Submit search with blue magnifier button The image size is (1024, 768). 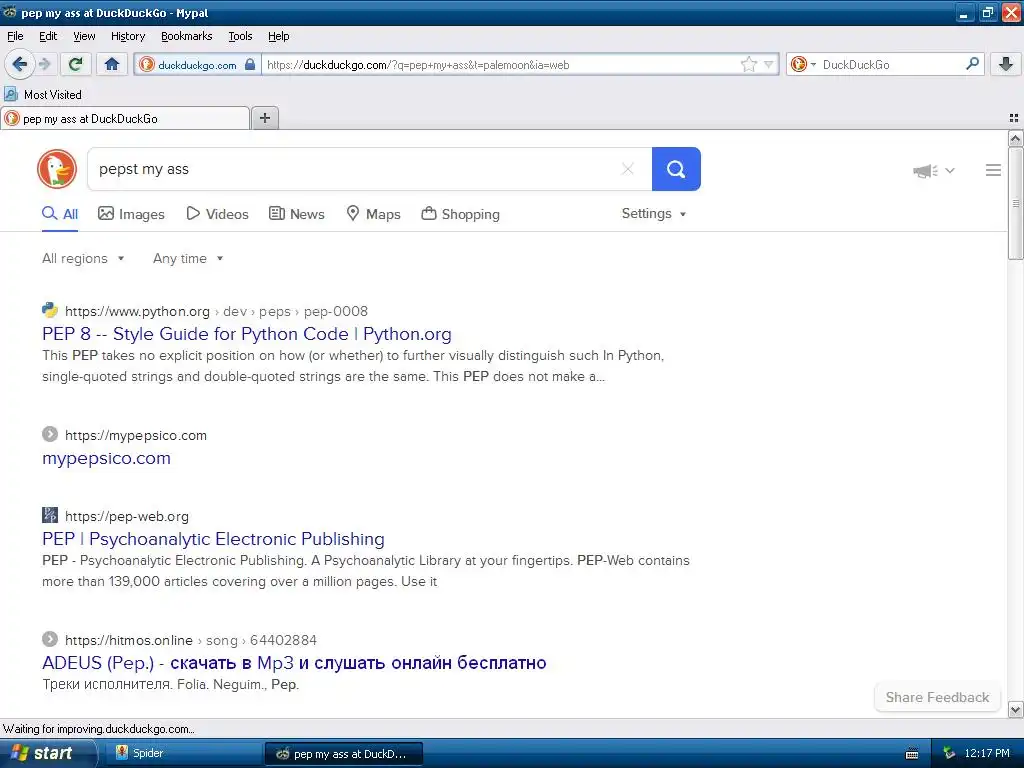[x=676, y=169]
